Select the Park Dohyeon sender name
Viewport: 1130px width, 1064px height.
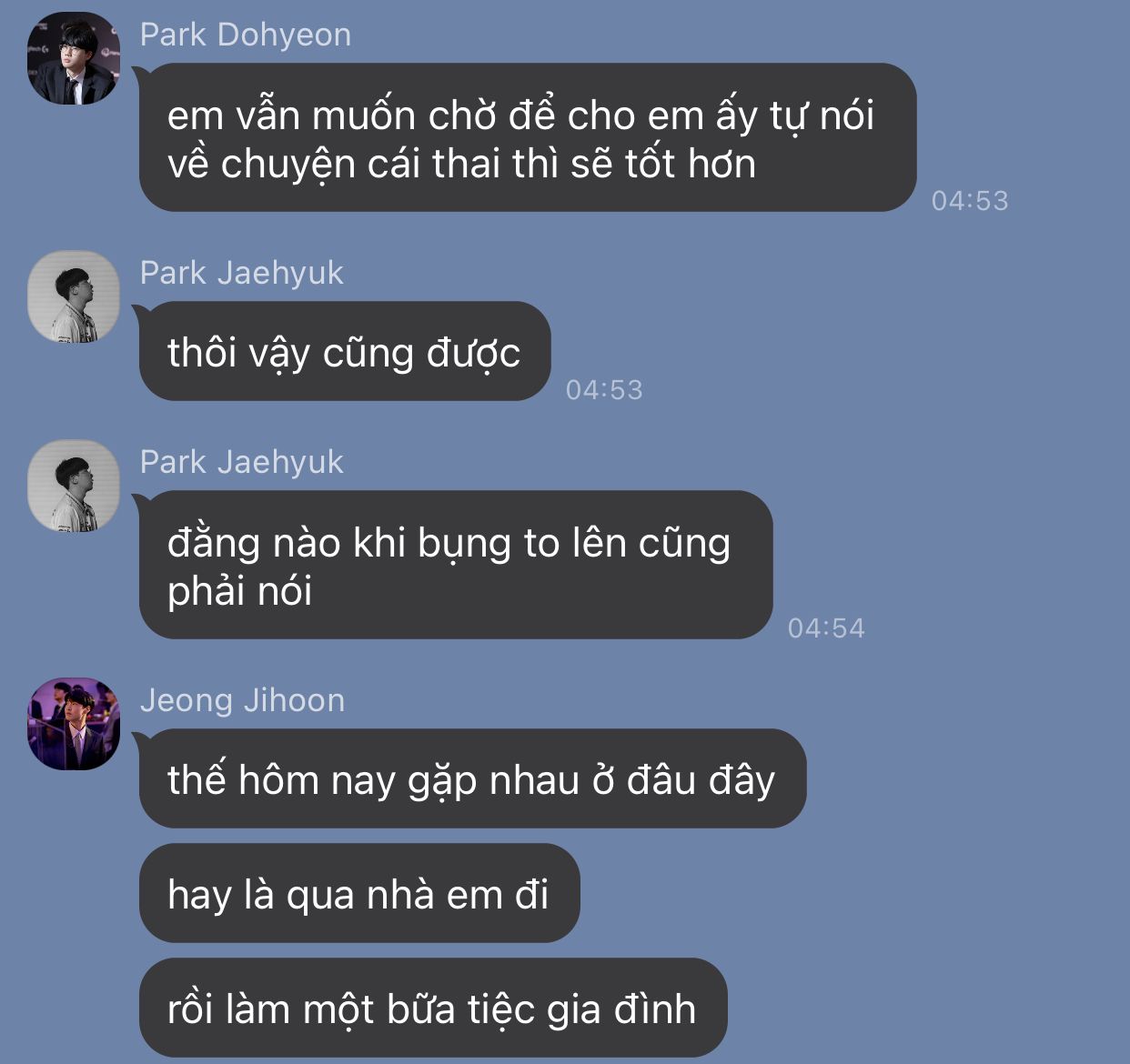(x=246, y=35)
